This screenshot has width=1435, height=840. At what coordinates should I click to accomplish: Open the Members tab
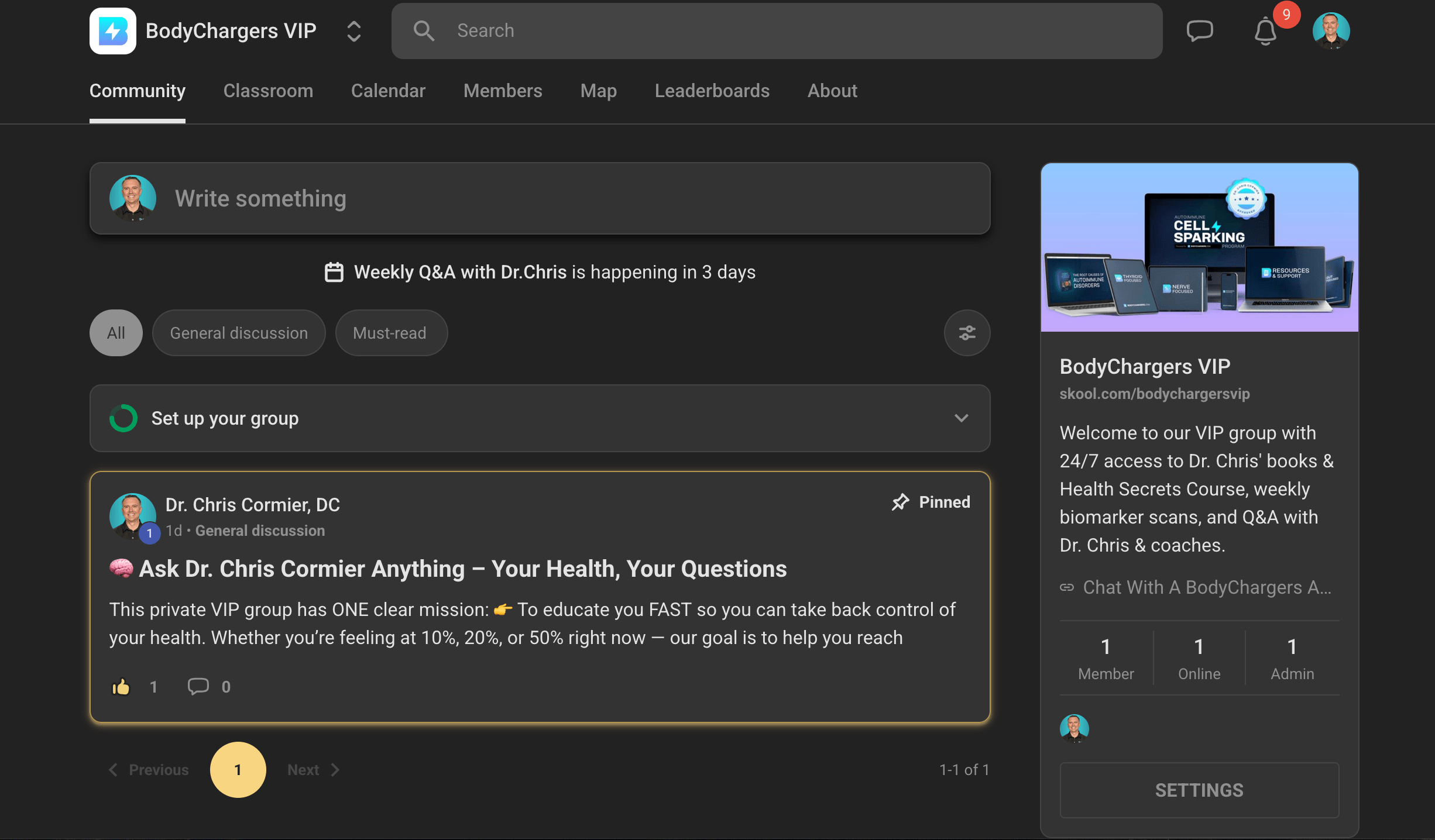coord(503,91)
